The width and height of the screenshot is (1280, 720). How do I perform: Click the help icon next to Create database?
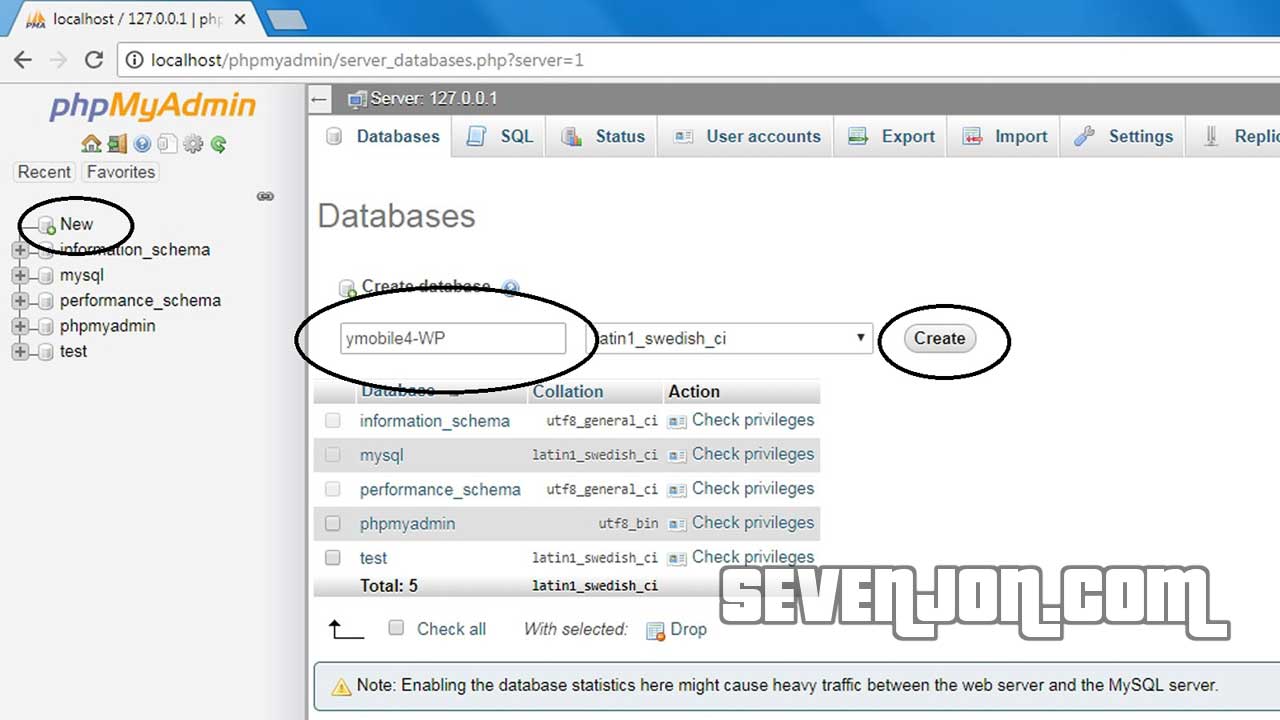point(511,288)
